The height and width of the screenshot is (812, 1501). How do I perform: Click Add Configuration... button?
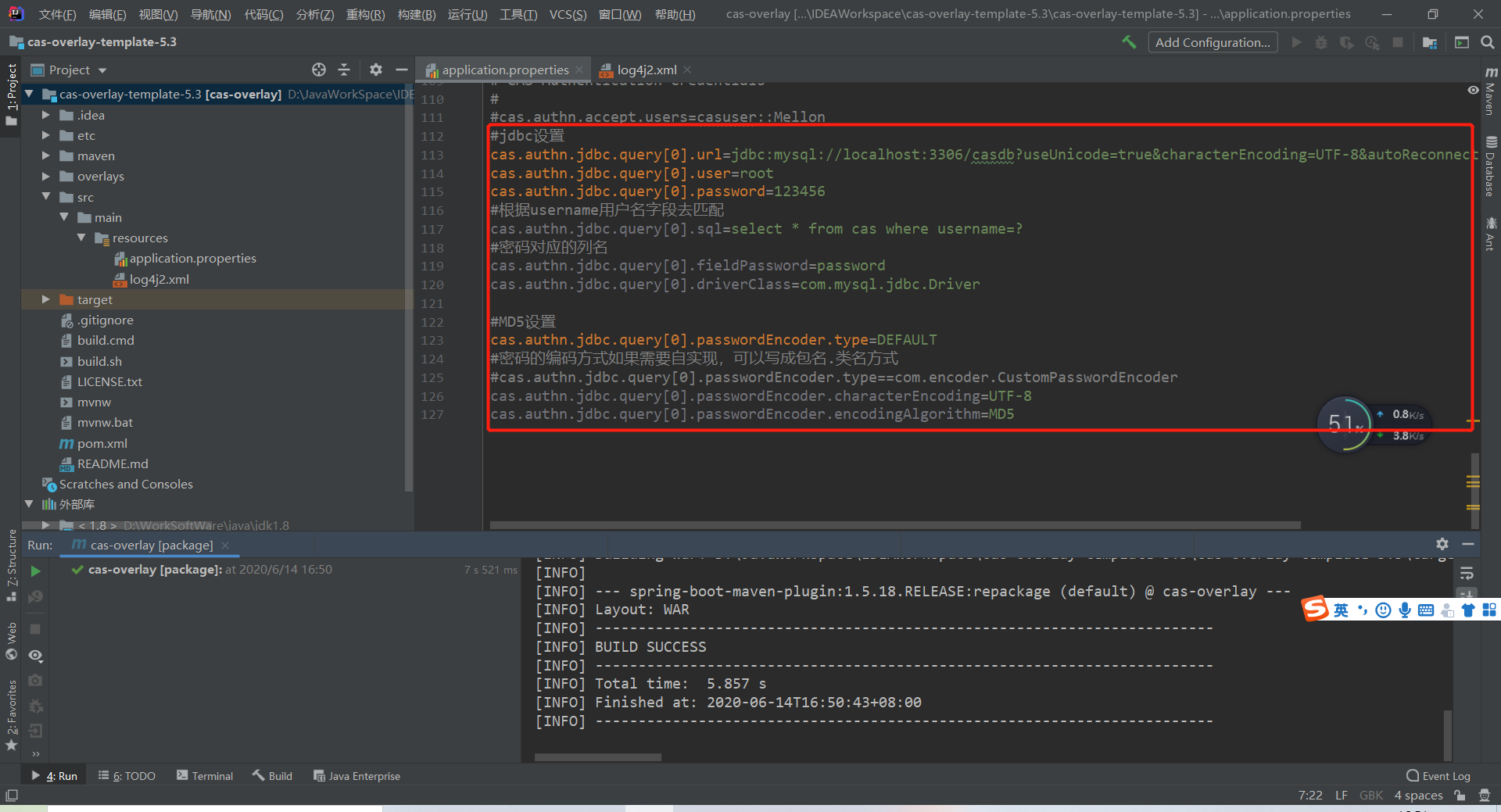(1213, 42)
